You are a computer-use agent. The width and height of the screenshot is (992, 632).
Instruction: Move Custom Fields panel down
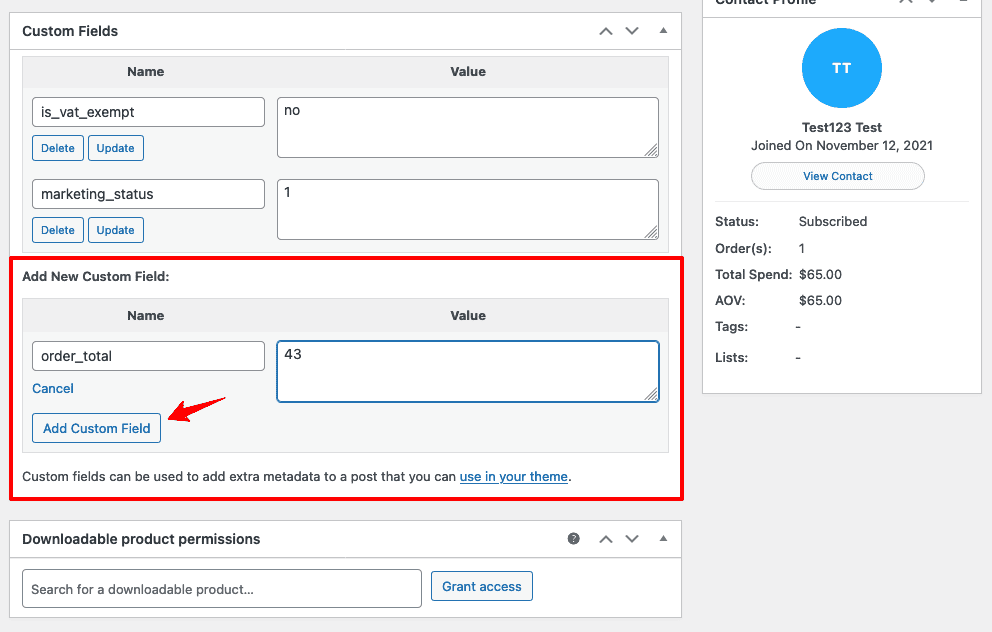[632, 31]
